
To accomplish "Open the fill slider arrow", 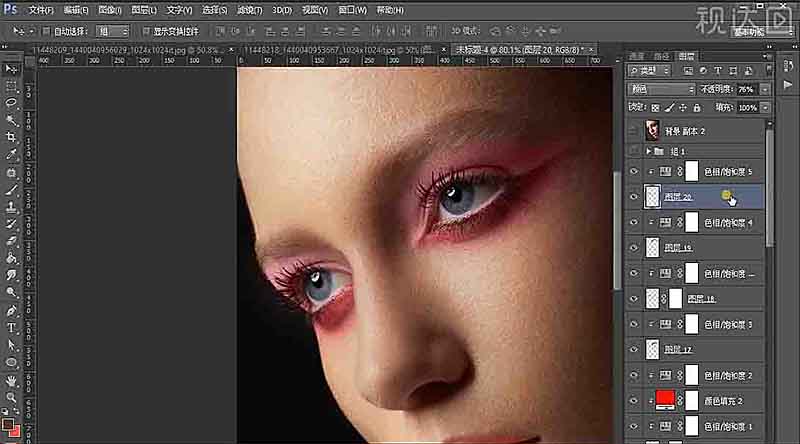I will (765, 108).
